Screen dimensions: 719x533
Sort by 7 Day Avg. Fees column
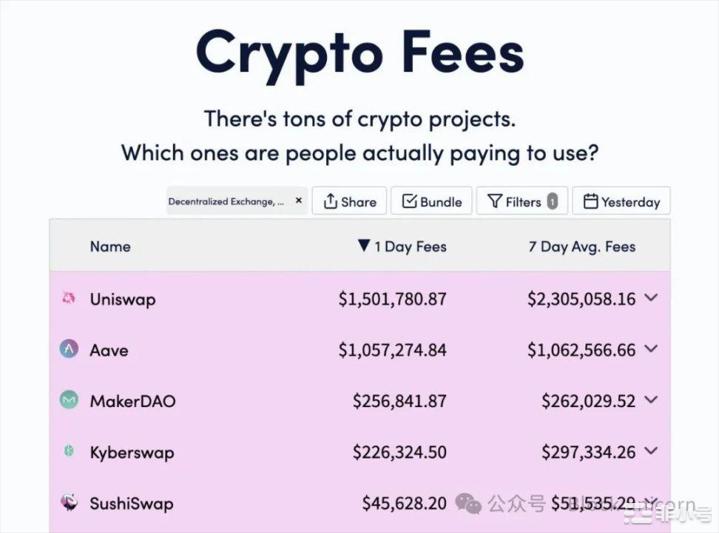[582, 246]
